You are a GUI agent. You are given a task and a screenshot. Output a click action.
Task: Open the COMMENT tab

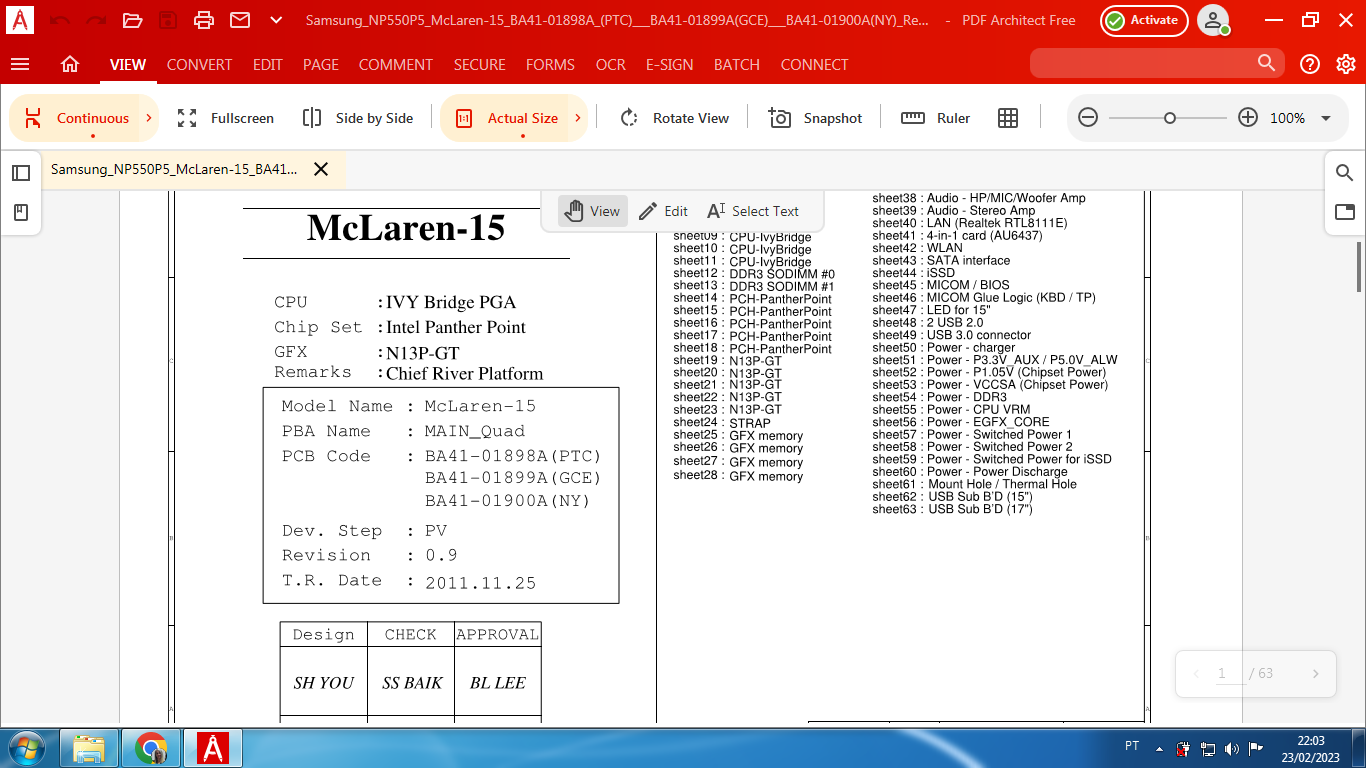click(396, 64)
